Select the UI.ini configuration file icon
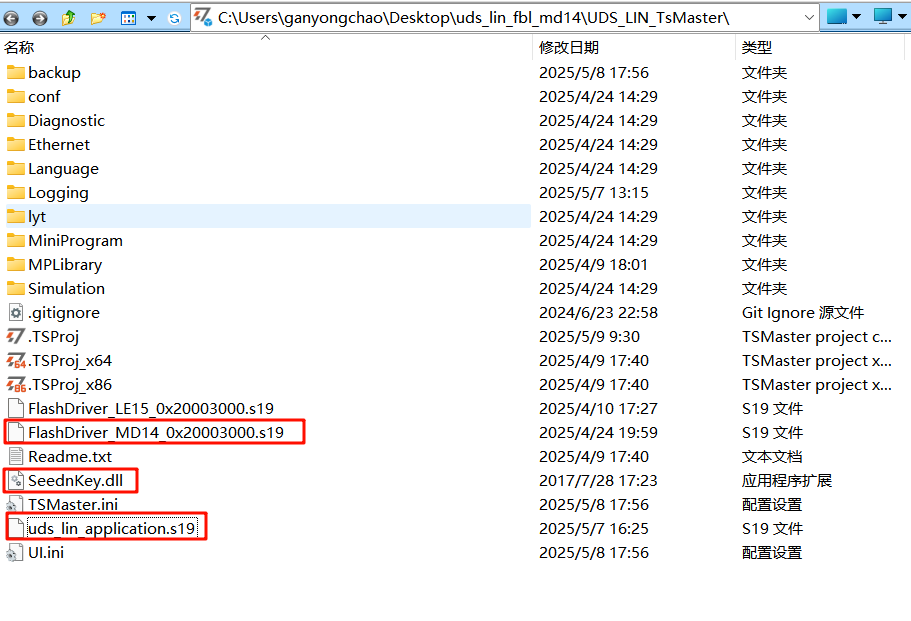Screen dimensions: 911x621 coord(16,552)
